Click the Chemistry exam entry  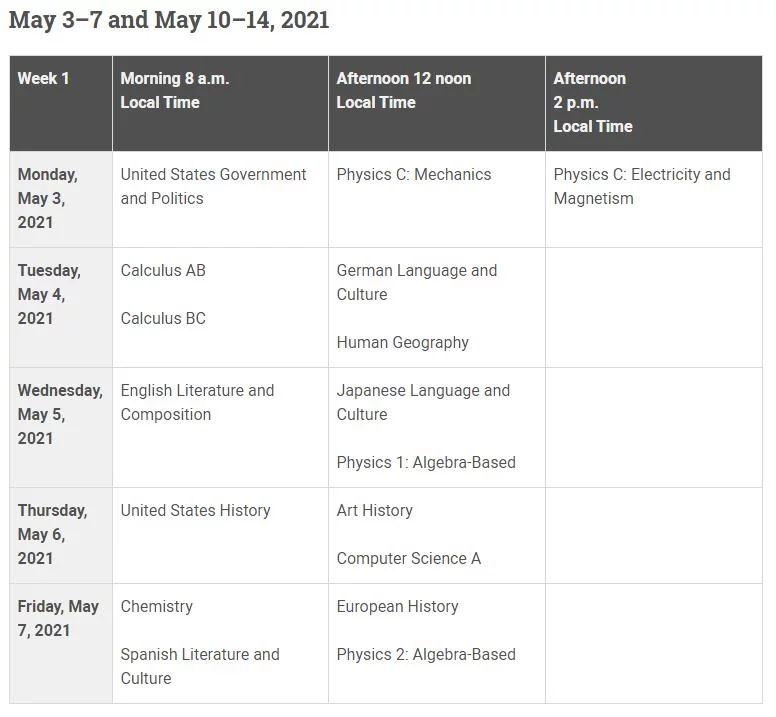[156, 607]
